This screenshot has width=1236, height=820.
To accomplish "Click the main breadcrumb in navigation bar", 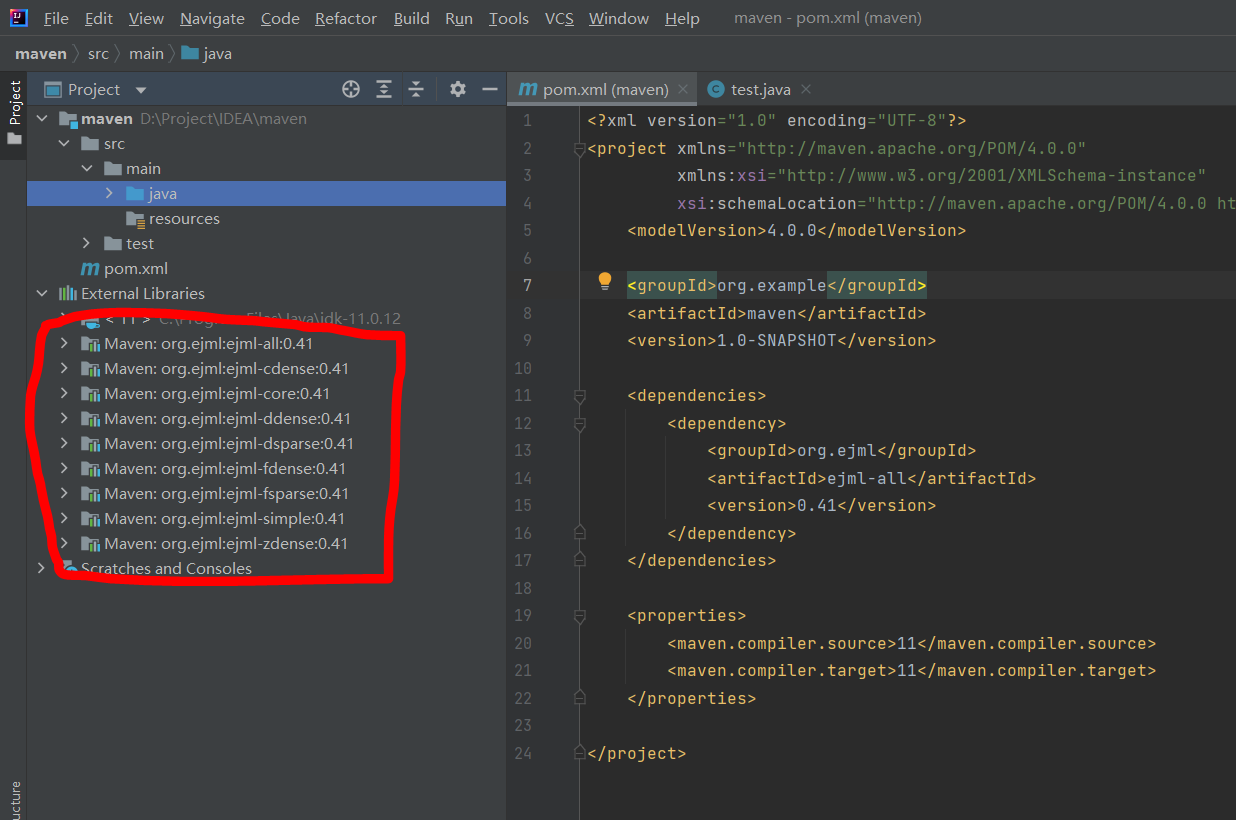I will coord(146,53).
